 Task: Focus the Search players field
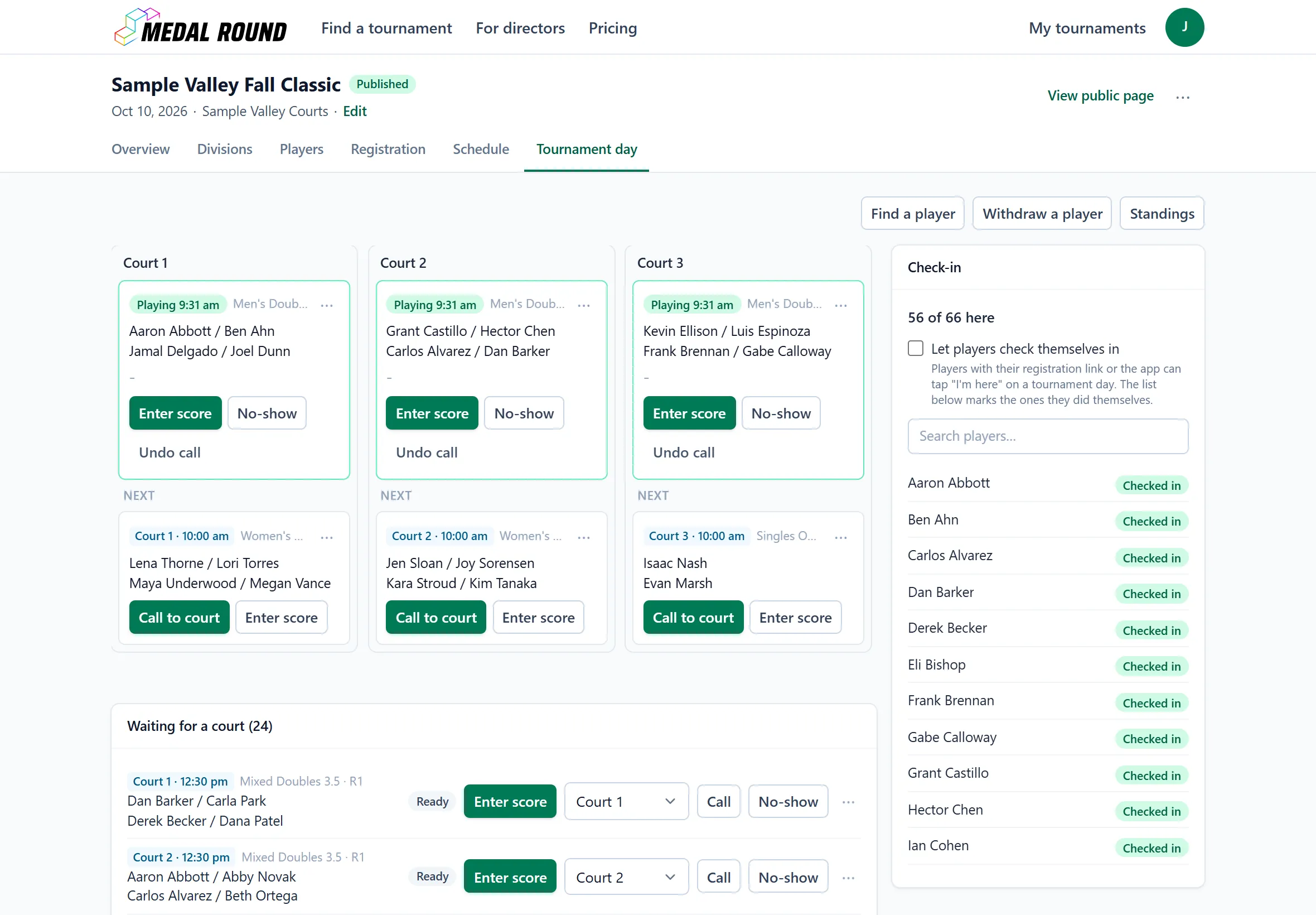1047,436
